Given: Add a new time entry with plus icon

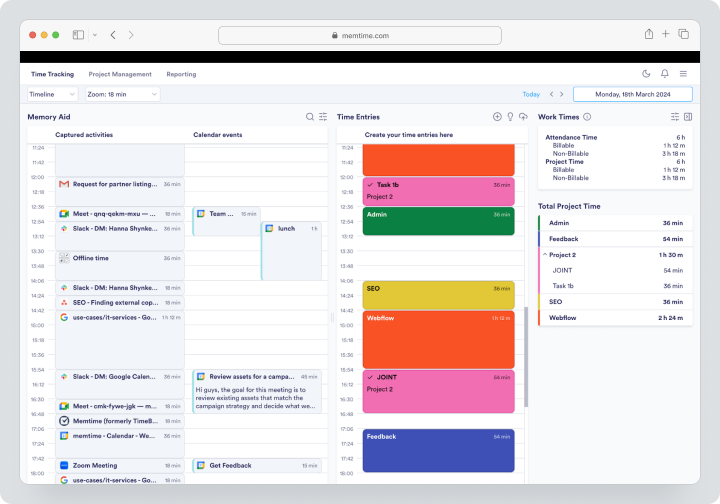Looking at the screenshot, I should coord(497,117).
